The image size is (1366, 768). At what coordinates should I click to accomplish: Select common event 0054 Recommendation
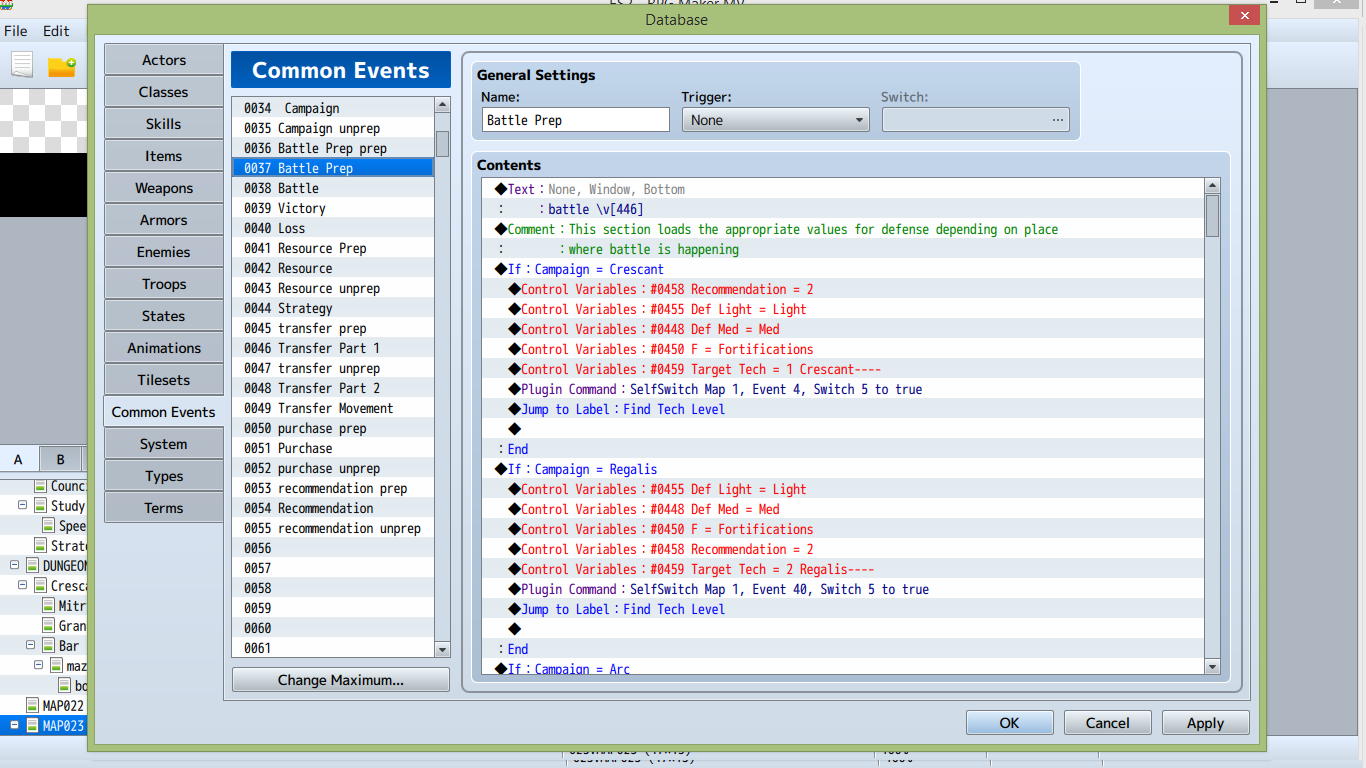pos(333,508)
